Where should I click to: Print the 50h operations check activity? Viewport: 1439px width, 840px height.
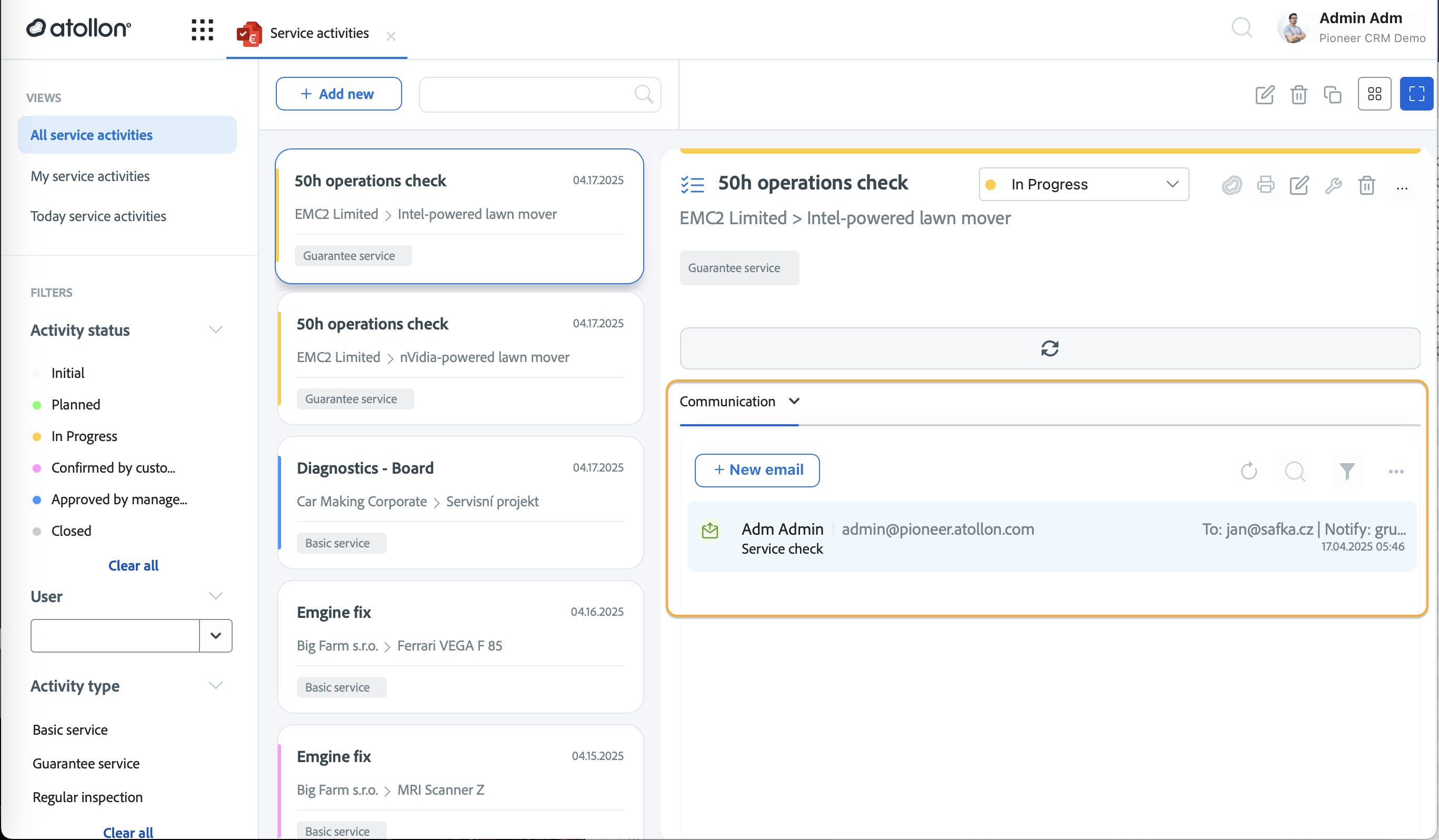coord(1265,185)
